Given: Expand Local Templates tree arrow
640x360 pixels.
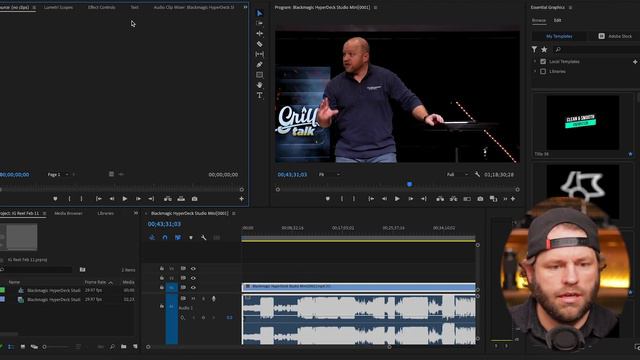Looking at the screenshot, I should pos(535,62).
